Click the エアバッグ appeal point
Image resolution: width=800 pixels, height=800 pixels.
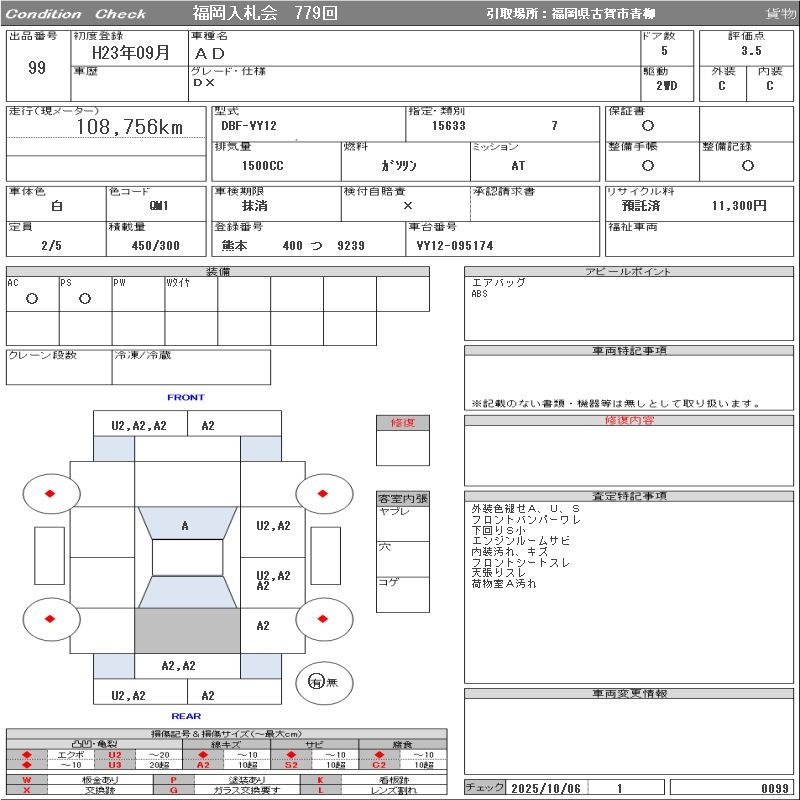(498, 282)
